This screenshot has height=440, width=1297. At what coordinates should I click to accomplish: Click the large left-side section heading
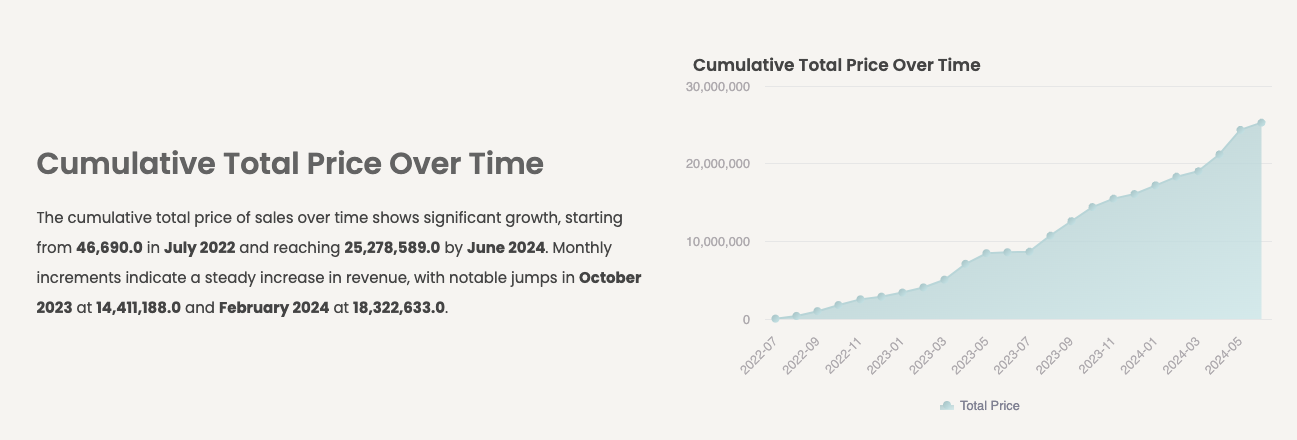290,163
